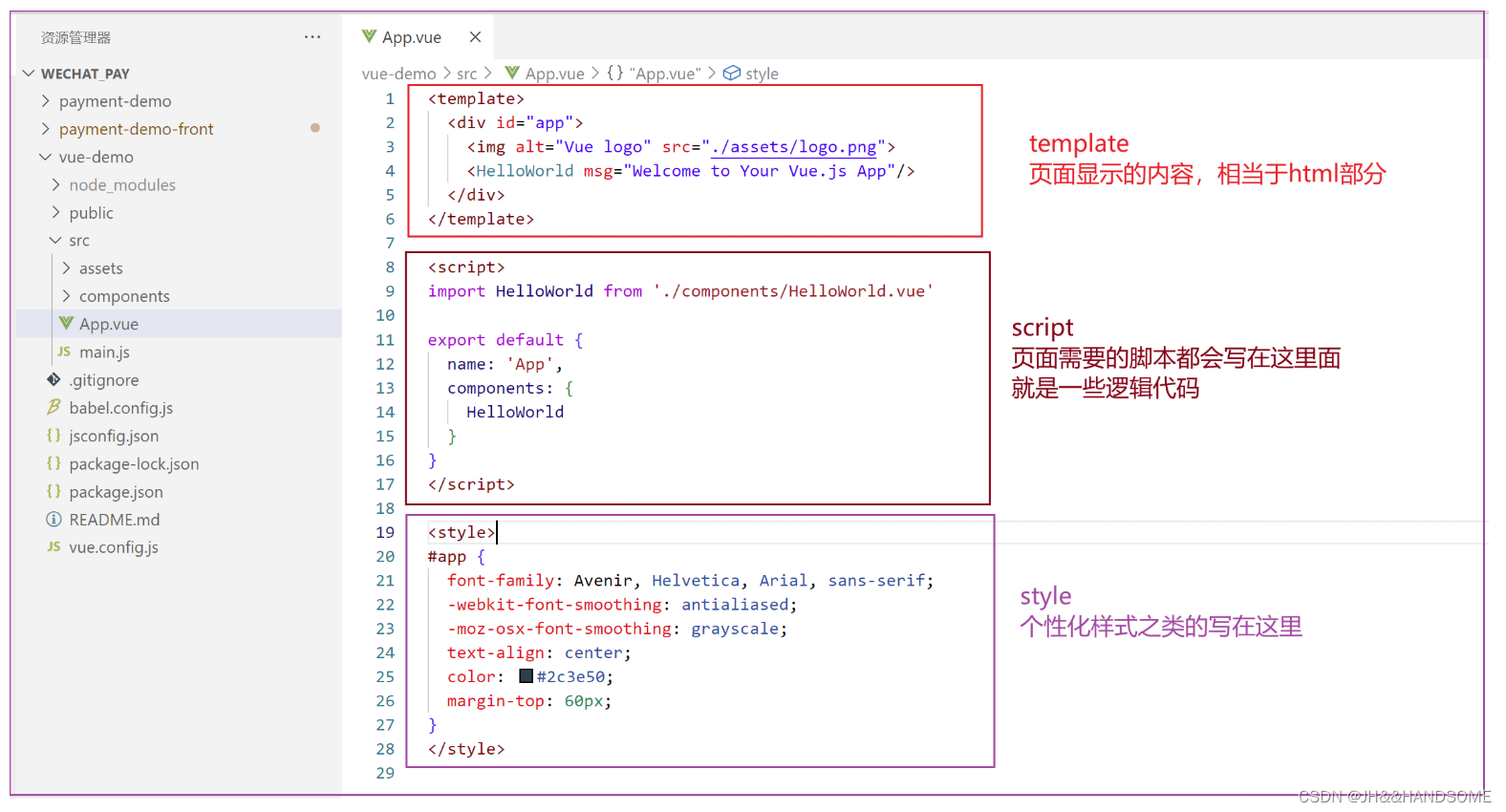Click the #2c3e50 color swatch
This screenshot has width=1506, height=812.
[x=526, y=675]
